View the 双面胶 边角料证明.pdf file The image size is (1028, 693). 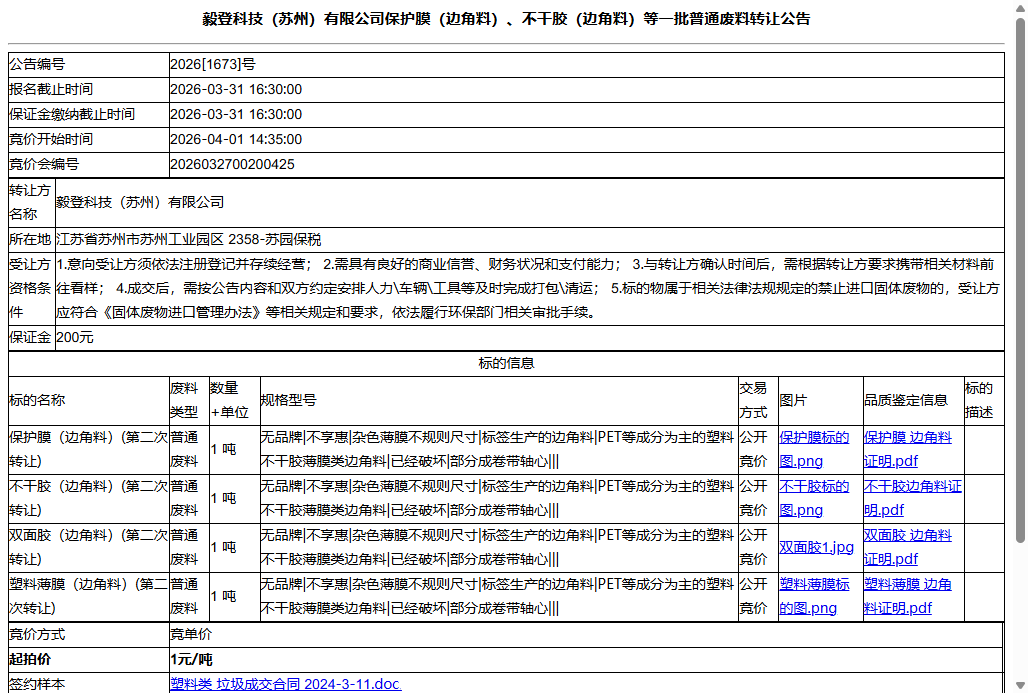[907, 547]
